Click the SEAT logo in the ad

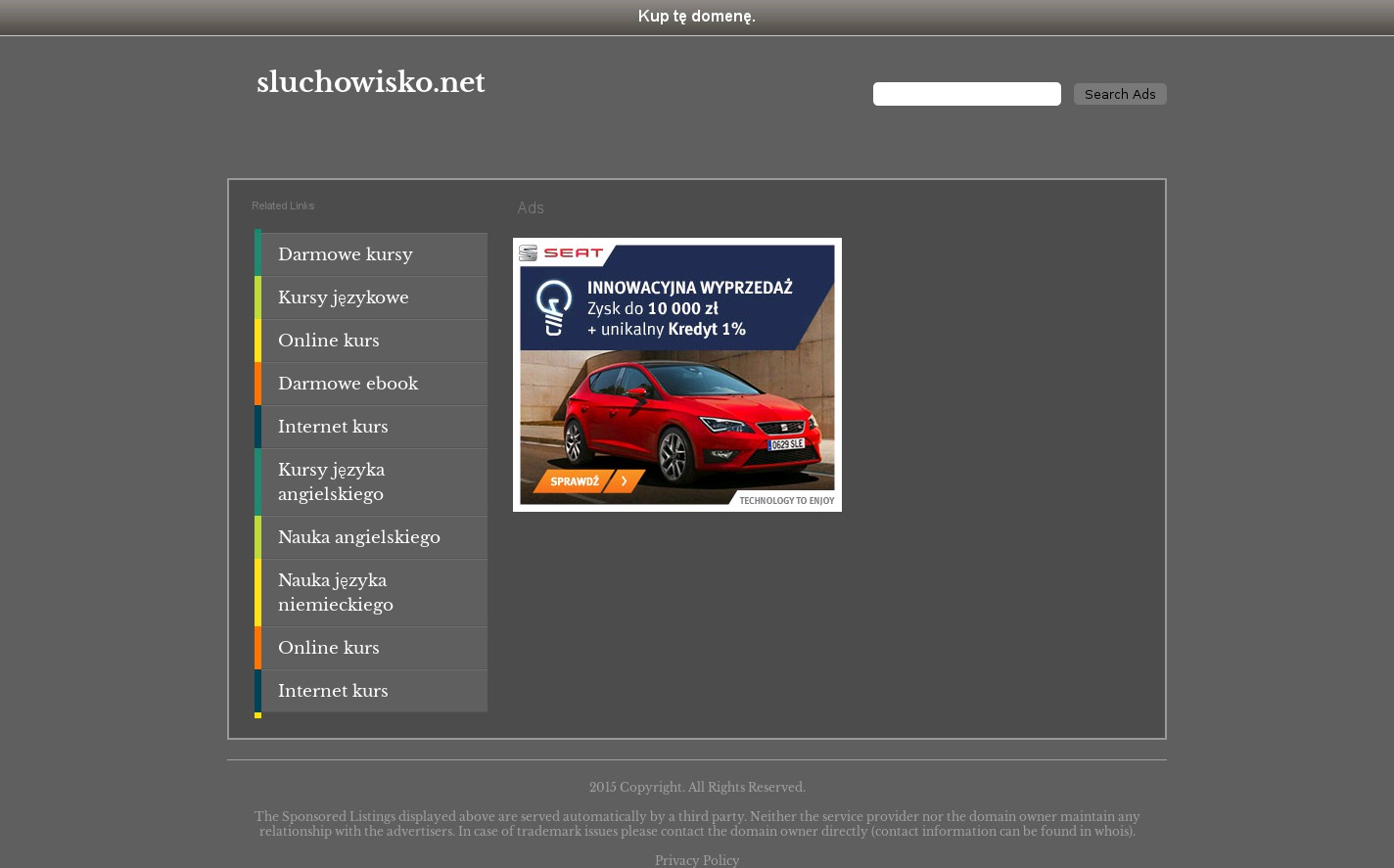point(561,253)
